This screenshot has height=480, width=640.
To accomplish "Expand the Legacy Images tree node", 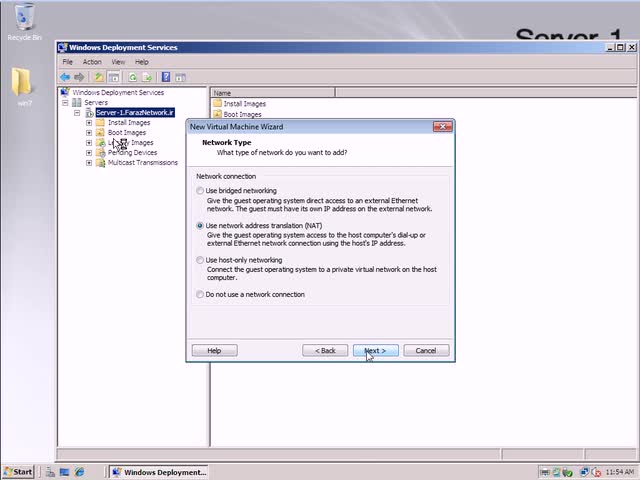I will tap(89, 143).
